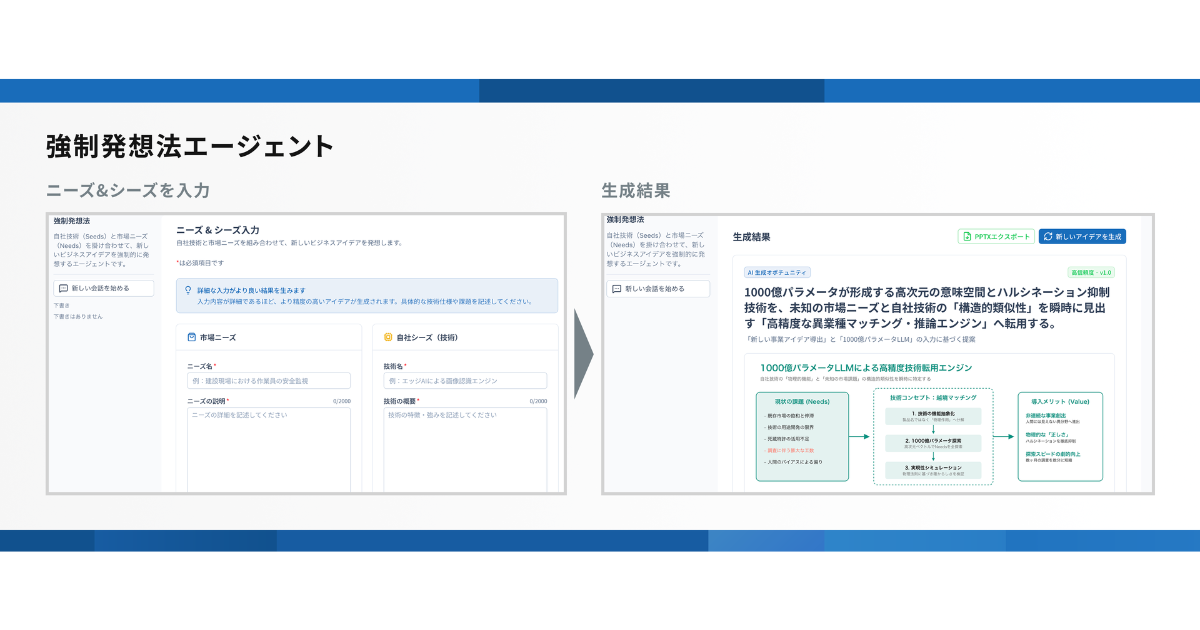Click the 1000億パラメータLLM diagram title
Image resolution: width=1200 pixels, height=630 pixels.
point(865,368)
